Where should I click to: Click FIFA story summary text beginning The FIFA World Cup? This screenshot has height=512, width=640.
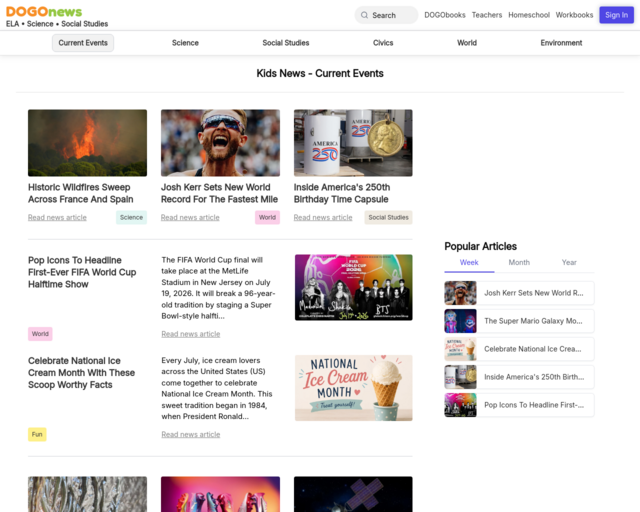(x=218, y=288)
